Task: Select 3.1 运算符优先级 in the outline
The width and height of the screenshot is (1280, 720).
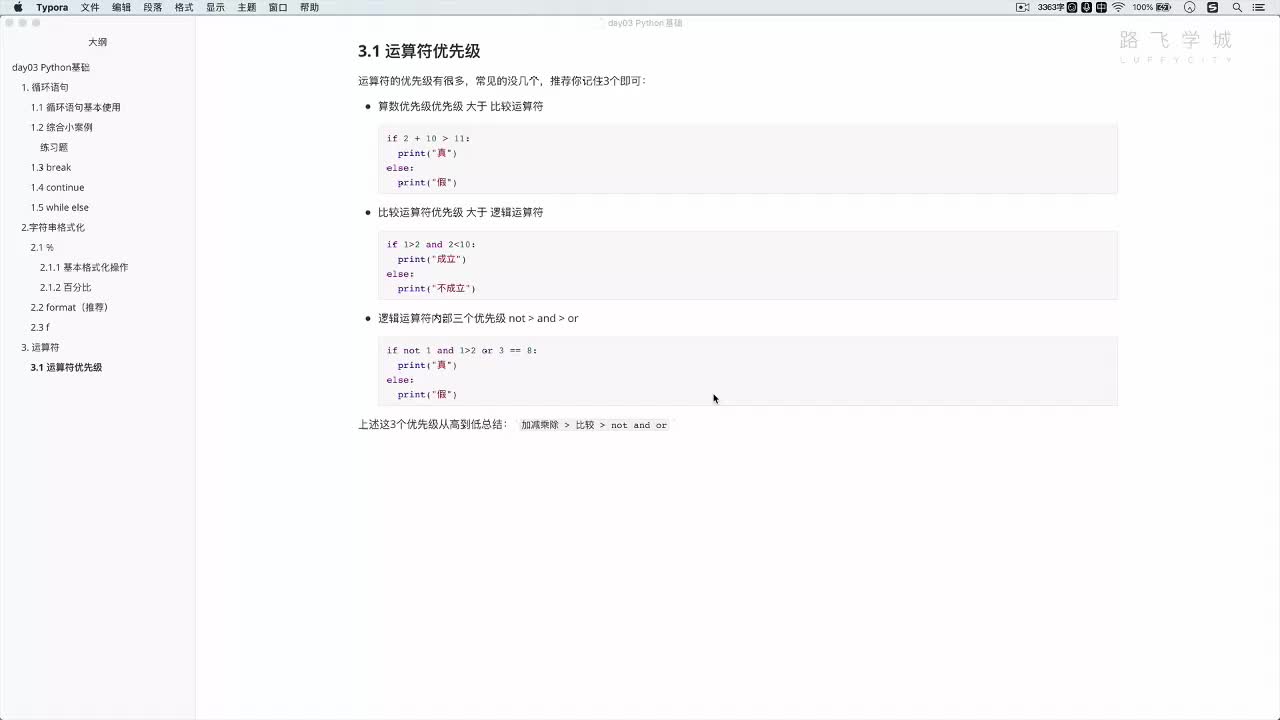Action: pos(66,367)
